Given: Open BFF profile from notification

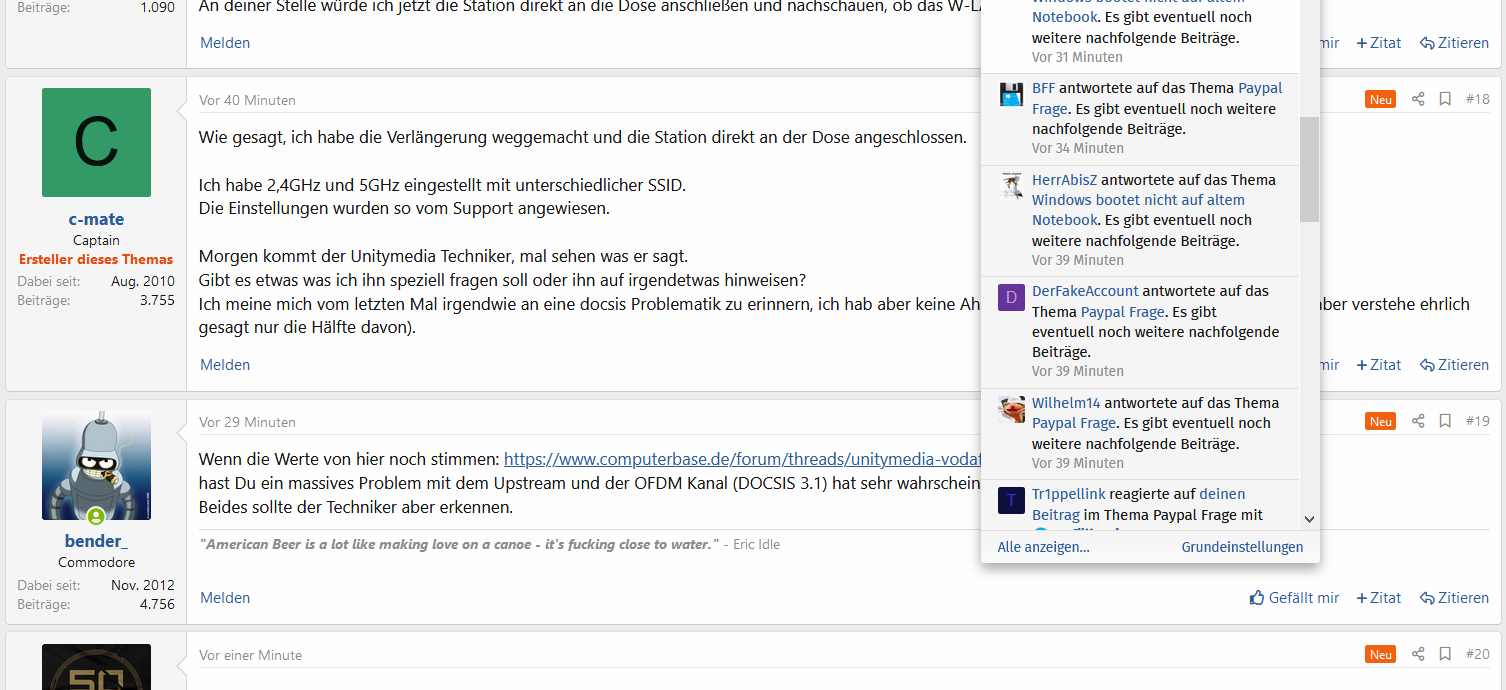Looking at the screenshot, I should click(x=1043, y=88).
